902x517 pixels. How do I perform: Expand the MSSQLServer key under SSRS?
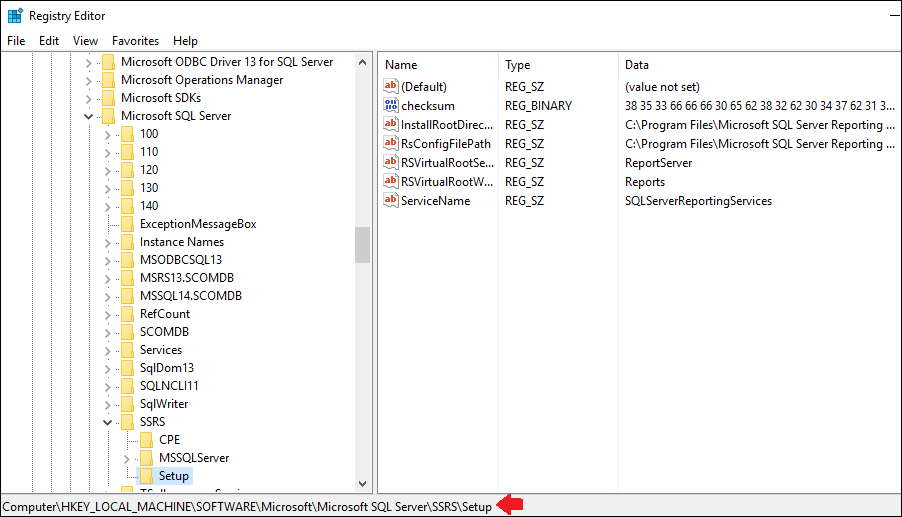(x=127, y=459)
